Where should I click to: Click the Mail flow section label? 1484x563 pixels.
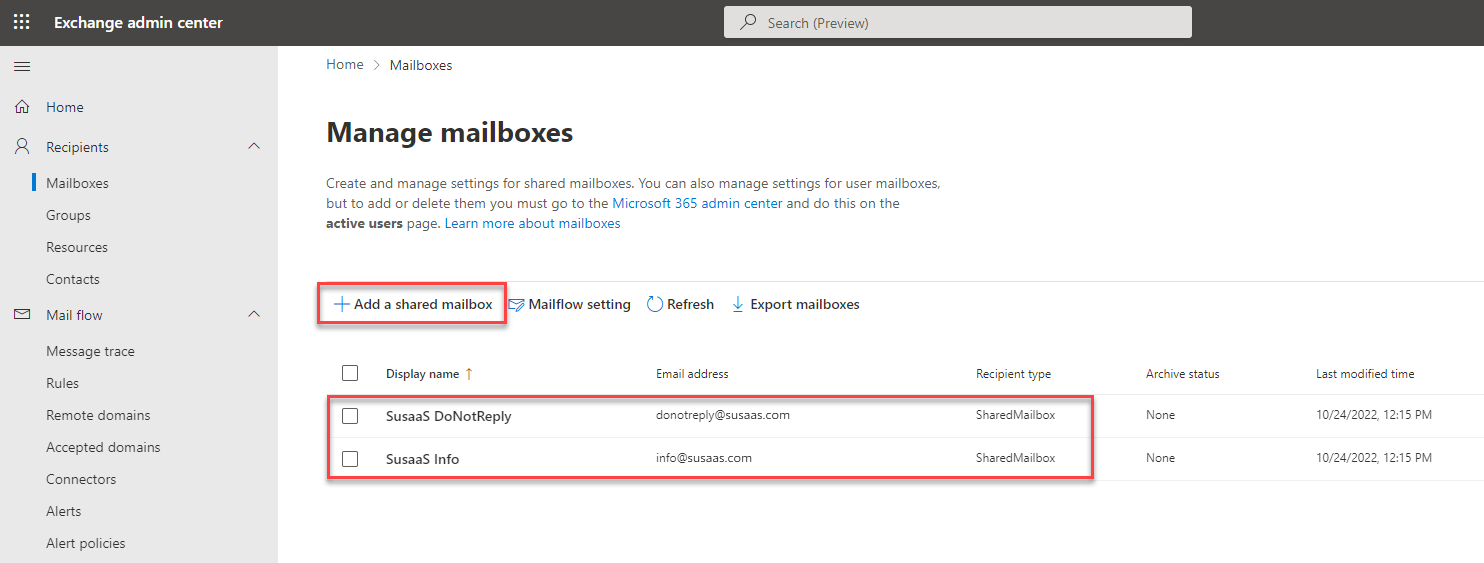(x=74, y=315)
